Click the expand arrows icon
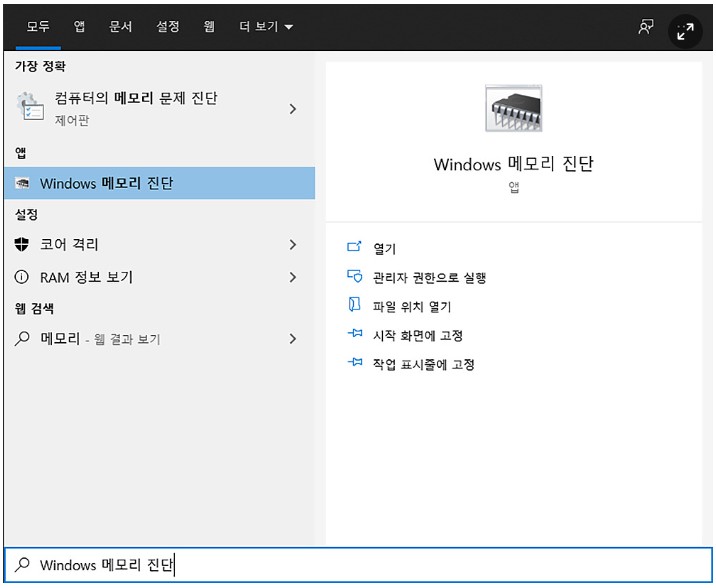716x588 pixels. (x=685, y=32)
